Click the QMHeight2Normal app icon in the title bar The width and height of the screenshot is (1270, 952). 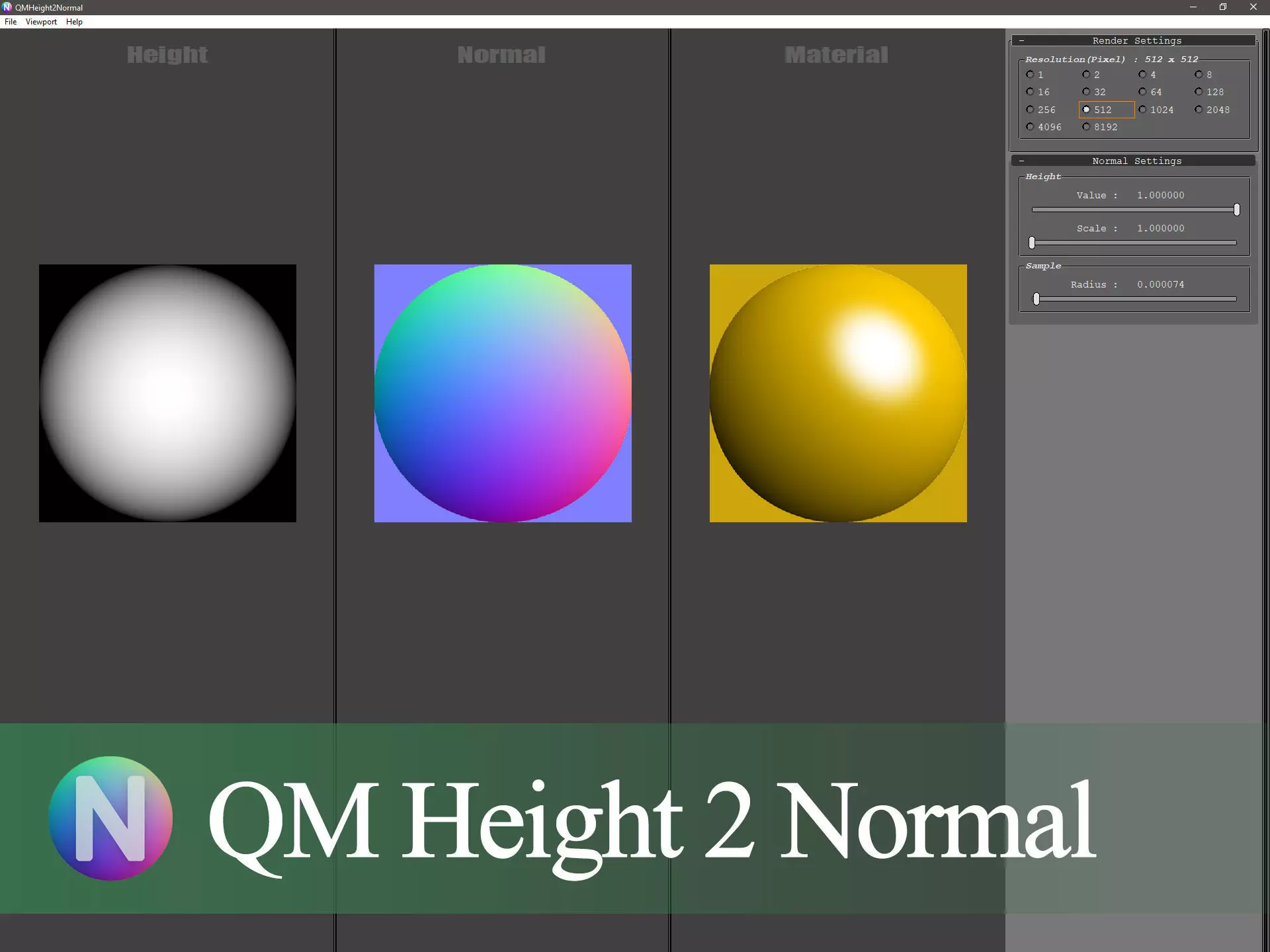pyautogui.click(x=7, y=7)
